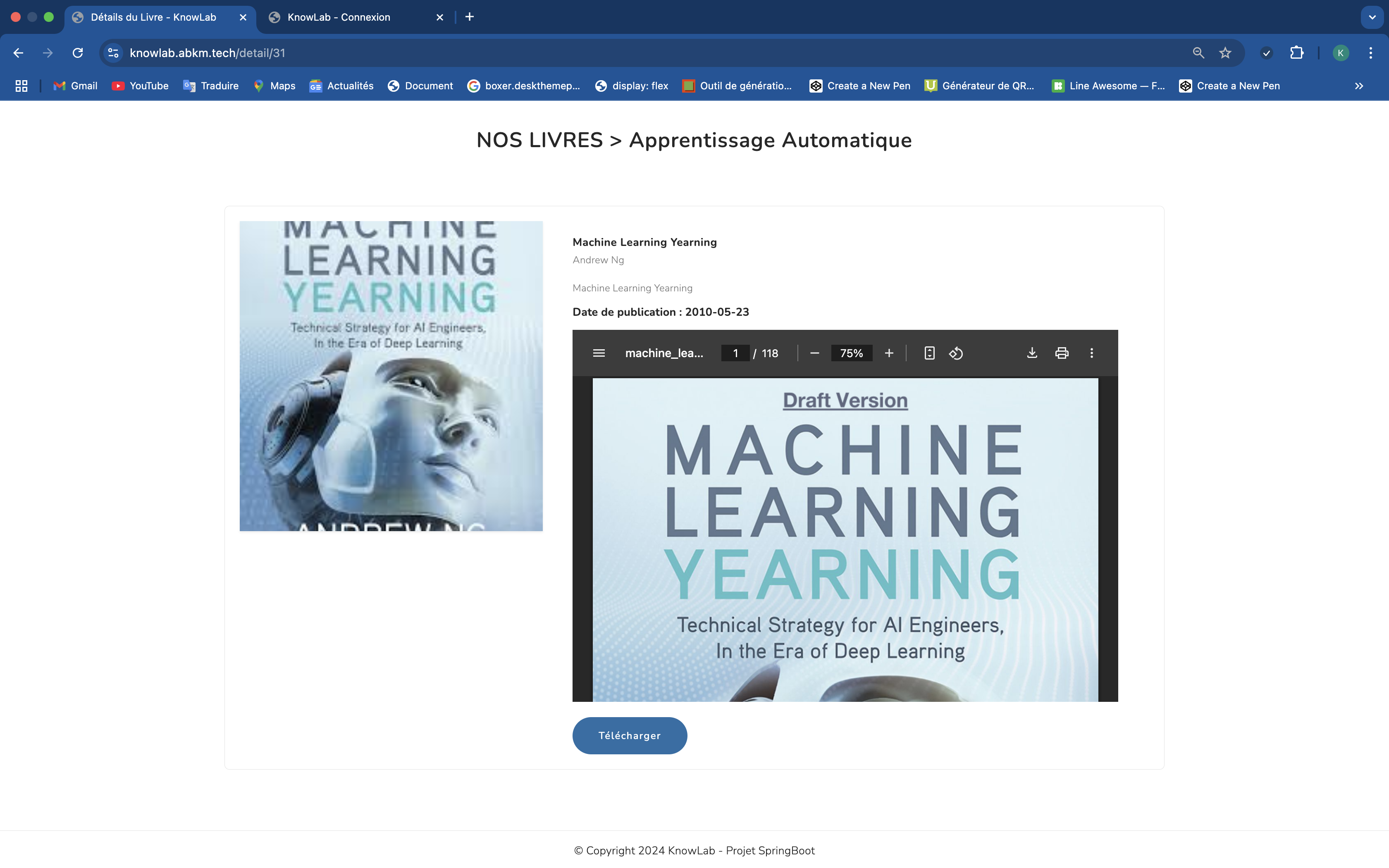Open the PDF viewer more actions menu

pyautogui.click(x=1092, y=353)
